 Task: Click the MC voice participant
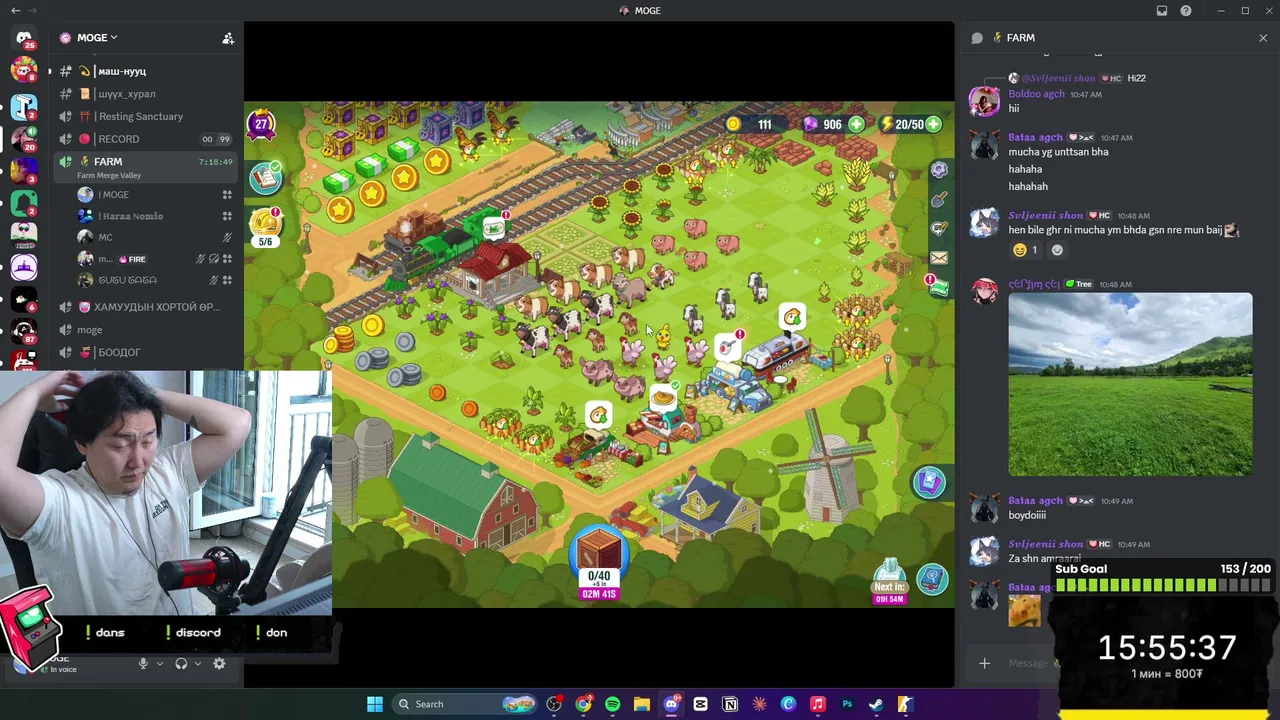[x=155, y=237]
